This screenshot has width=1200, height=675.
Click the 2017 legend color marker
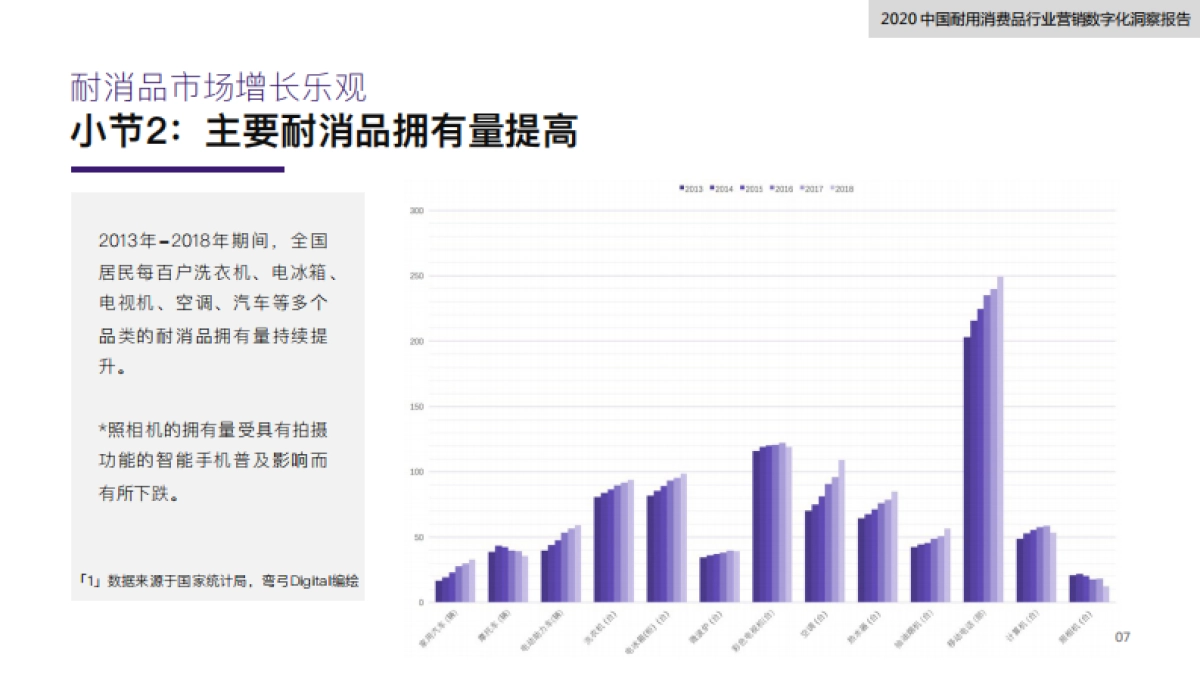(802, 187)
